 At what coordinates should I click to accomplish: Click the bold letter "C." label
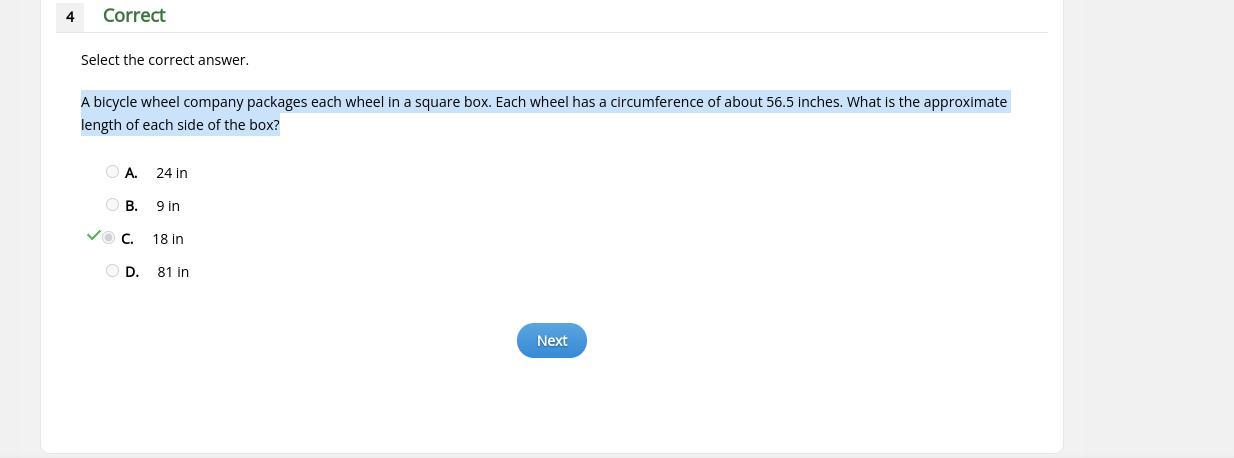point(127,239)
